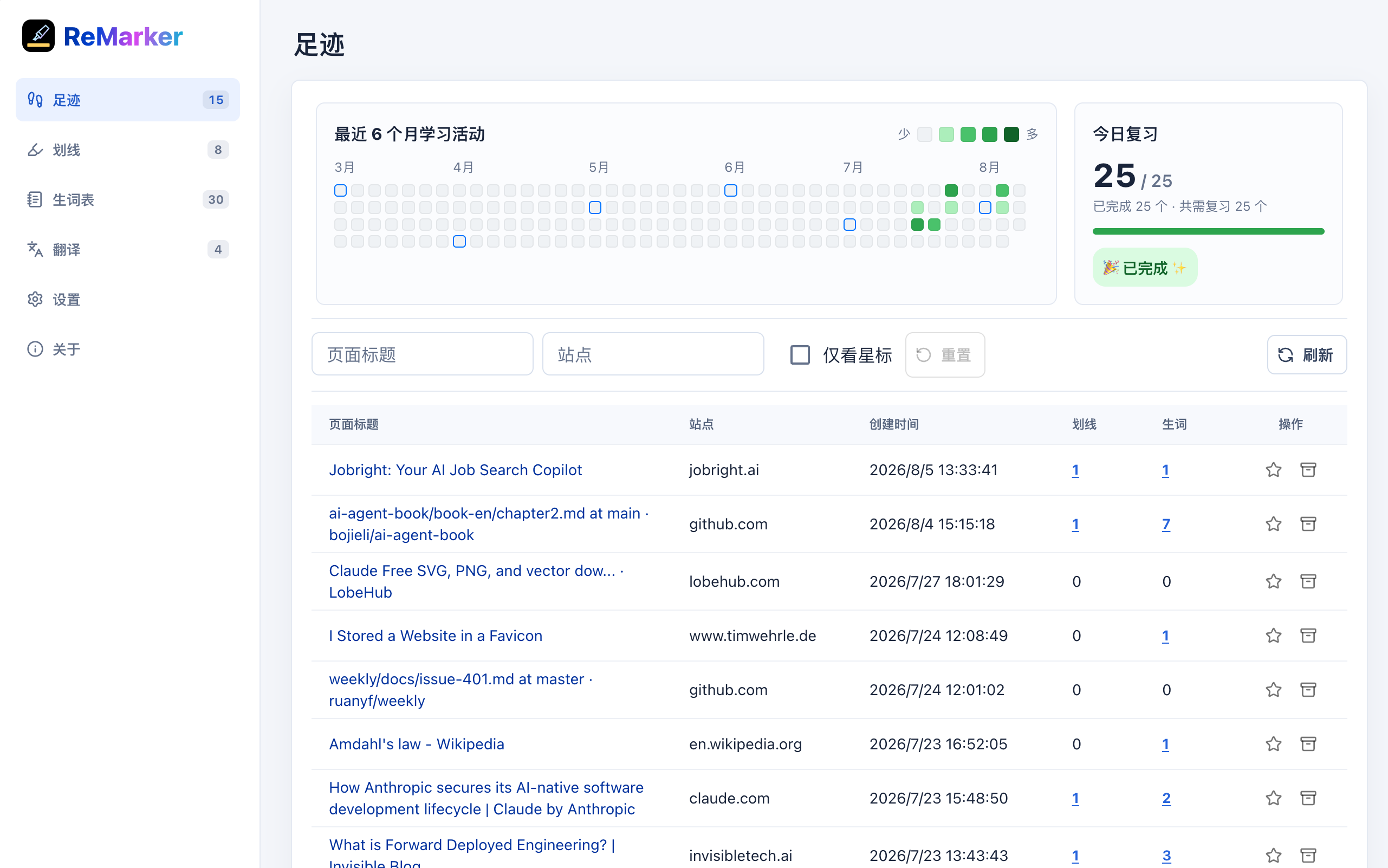
Task: Star the weekly issue-401.md row
Action: coord(1273,689)
